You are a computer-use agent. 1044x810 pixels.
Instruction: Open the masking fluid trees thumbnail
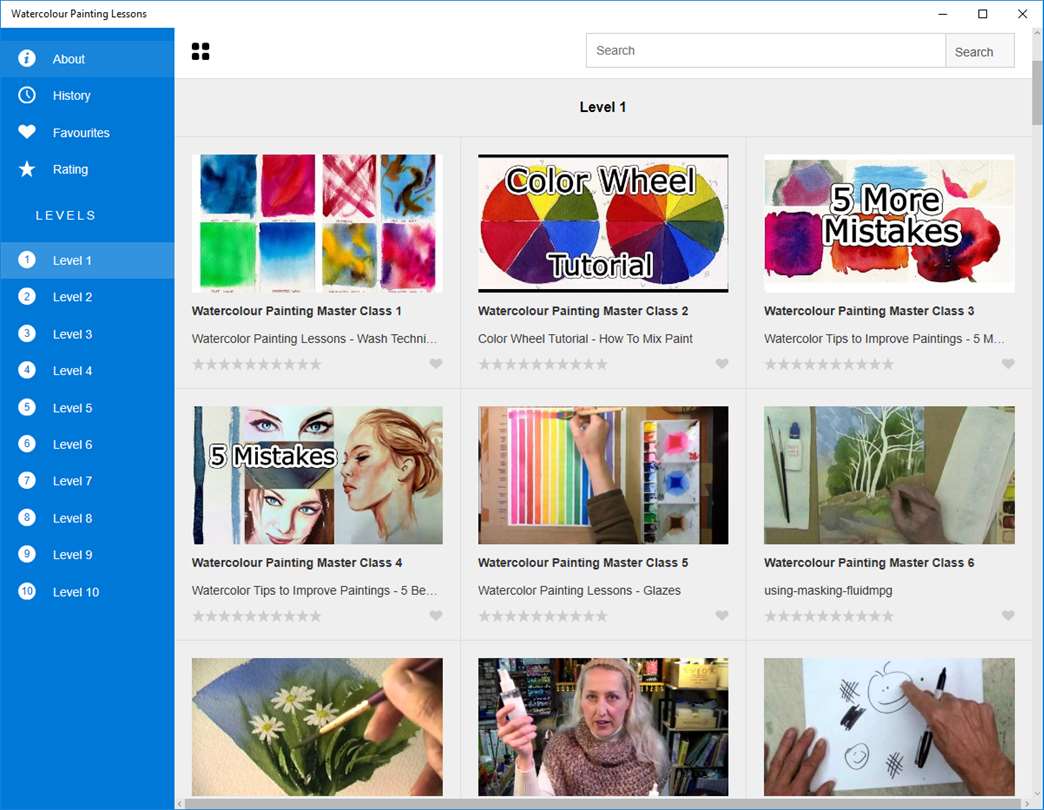click(890, 475)
